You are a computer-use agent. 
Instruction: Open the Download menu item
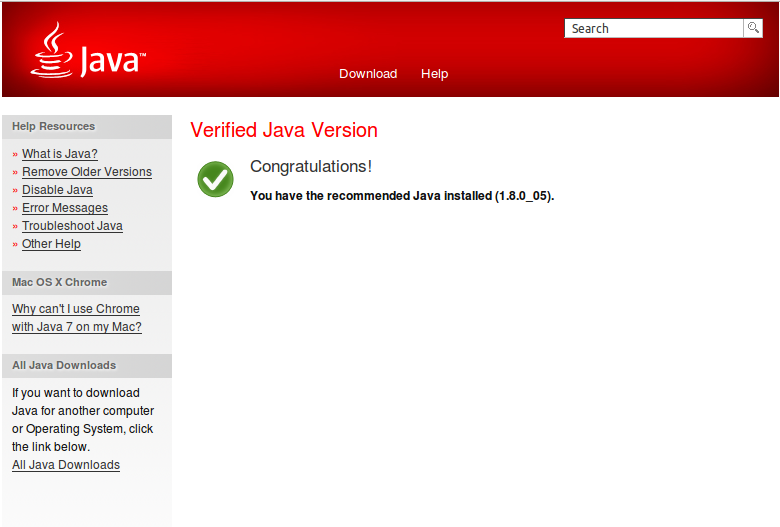pyautogui.click(x=368, y=74)
